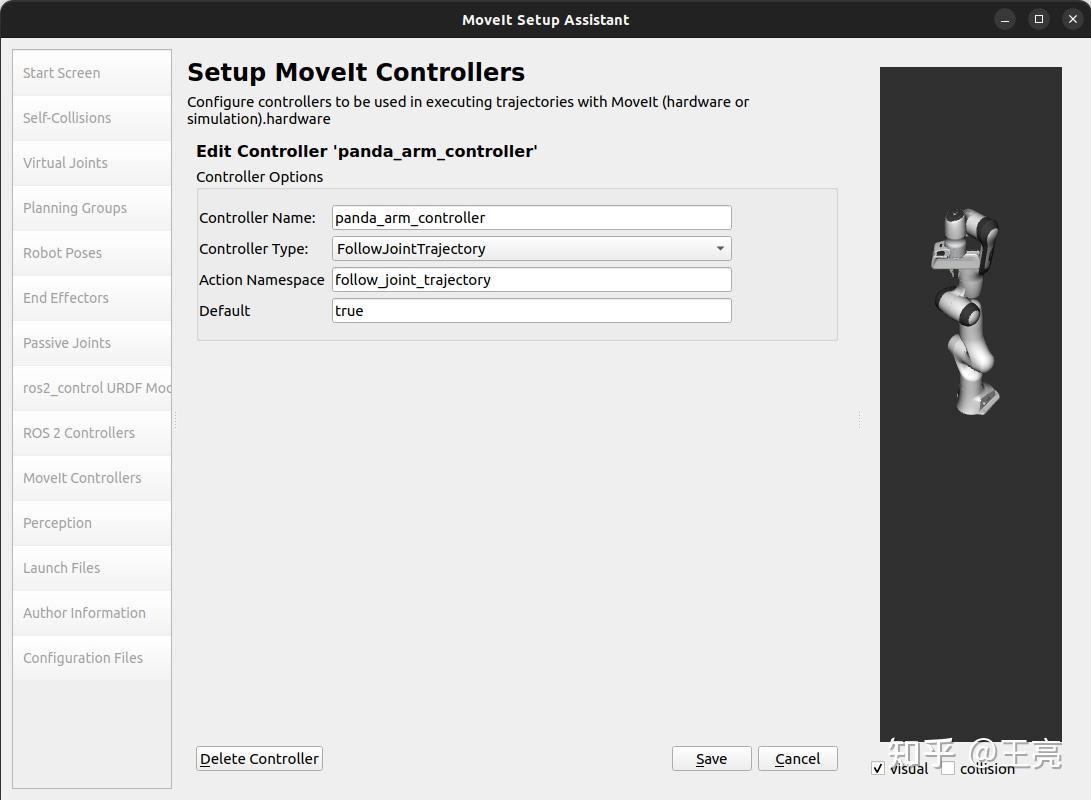The width and height of the screenshot is (1091, 800).
Task: Click the Cancel button
Action: click(x=797, y=759)
